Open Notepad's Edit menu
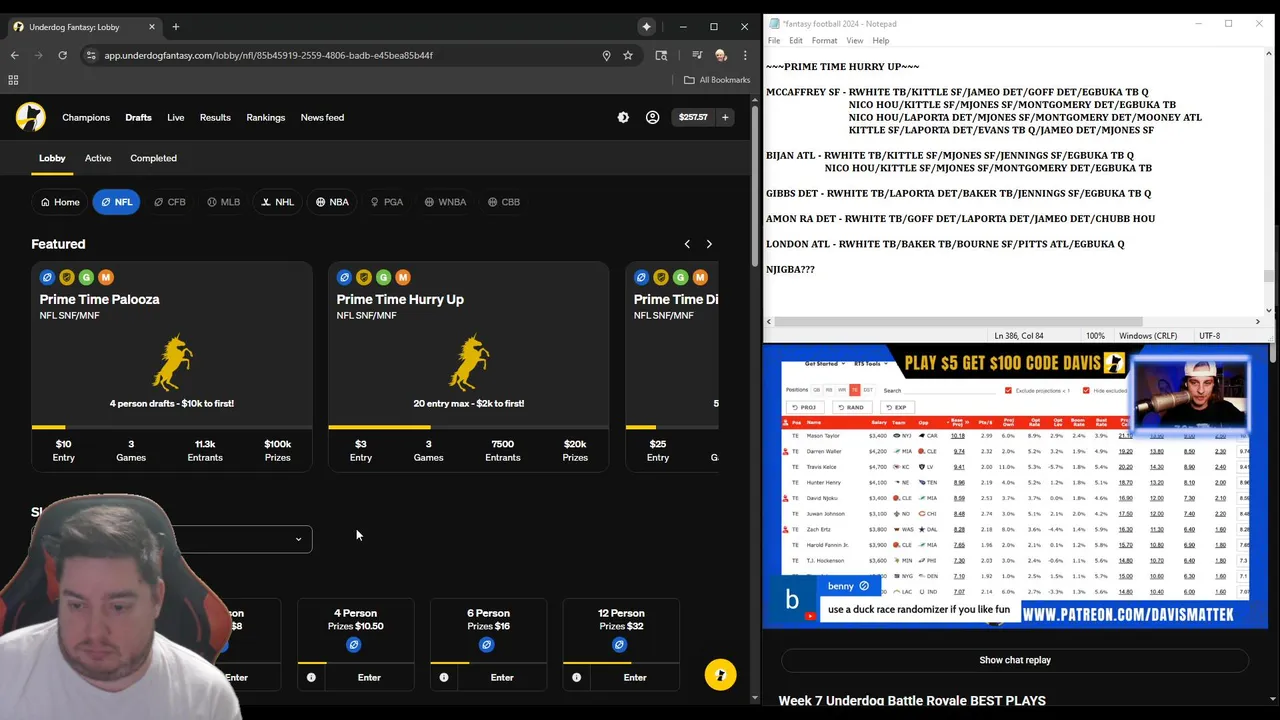This screenshot has width=1280, height=720. (795, 41)
